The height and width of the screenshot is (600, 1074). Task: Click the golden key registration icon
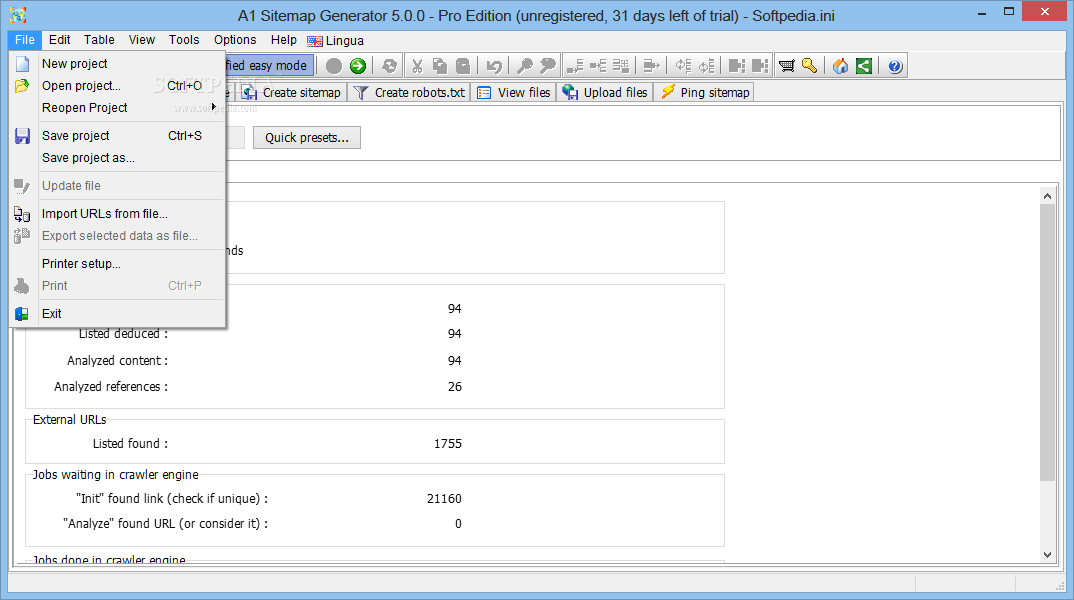coord(810,66)
